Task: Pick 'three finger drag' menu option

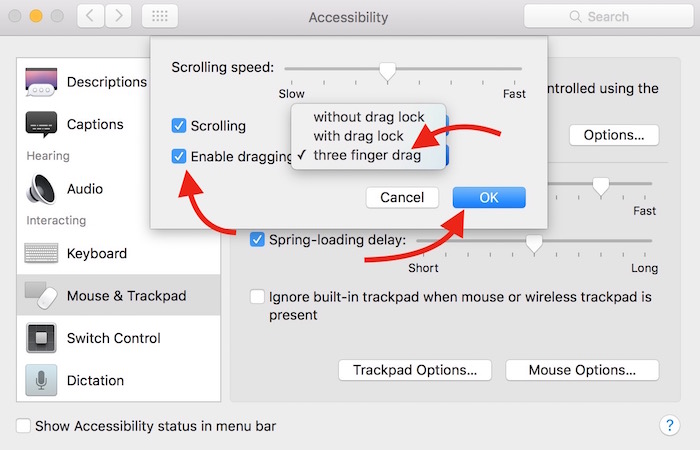Action: [x=366, y=155]
